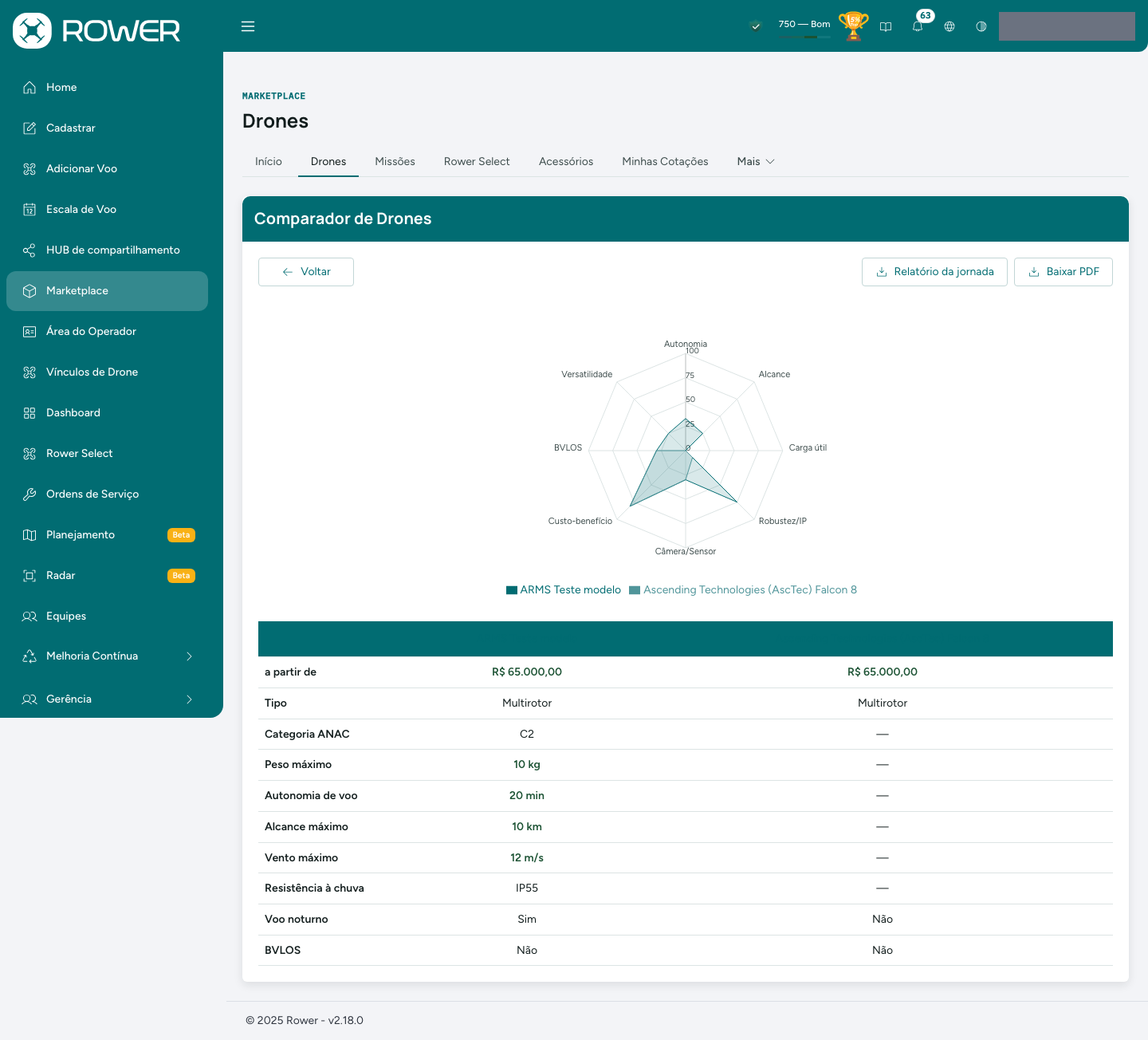Click the Voltar back button
Image resolution: width=1148 pixels, height=1040 pixels.
(306, 272)
